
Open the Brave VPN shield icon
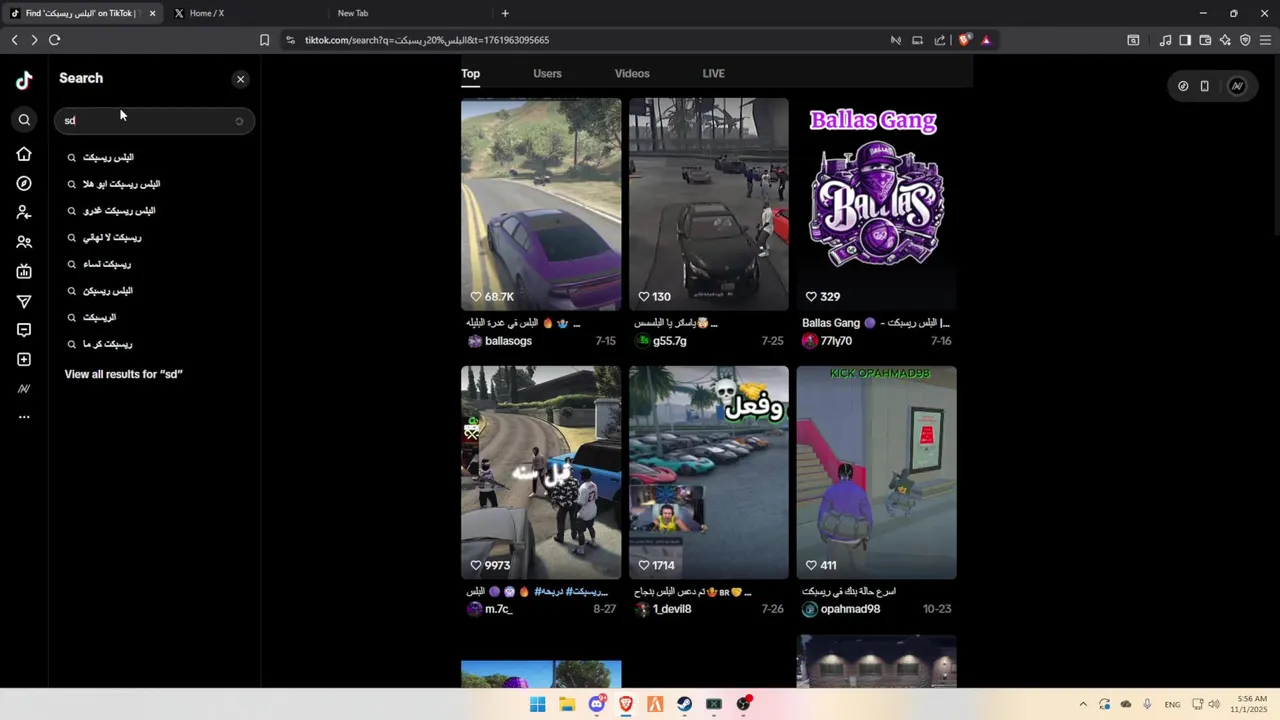pos(1245,40)
